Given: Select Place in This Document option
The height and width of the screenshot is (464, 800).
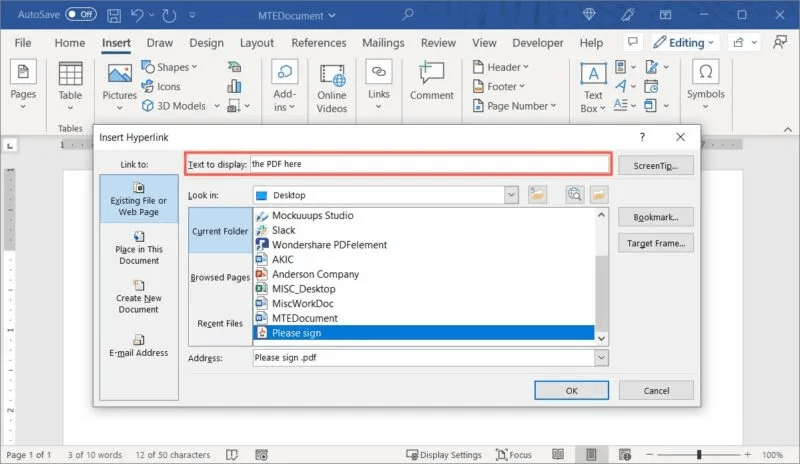Looking at the screenshot, I should click(x=139, y=248).
